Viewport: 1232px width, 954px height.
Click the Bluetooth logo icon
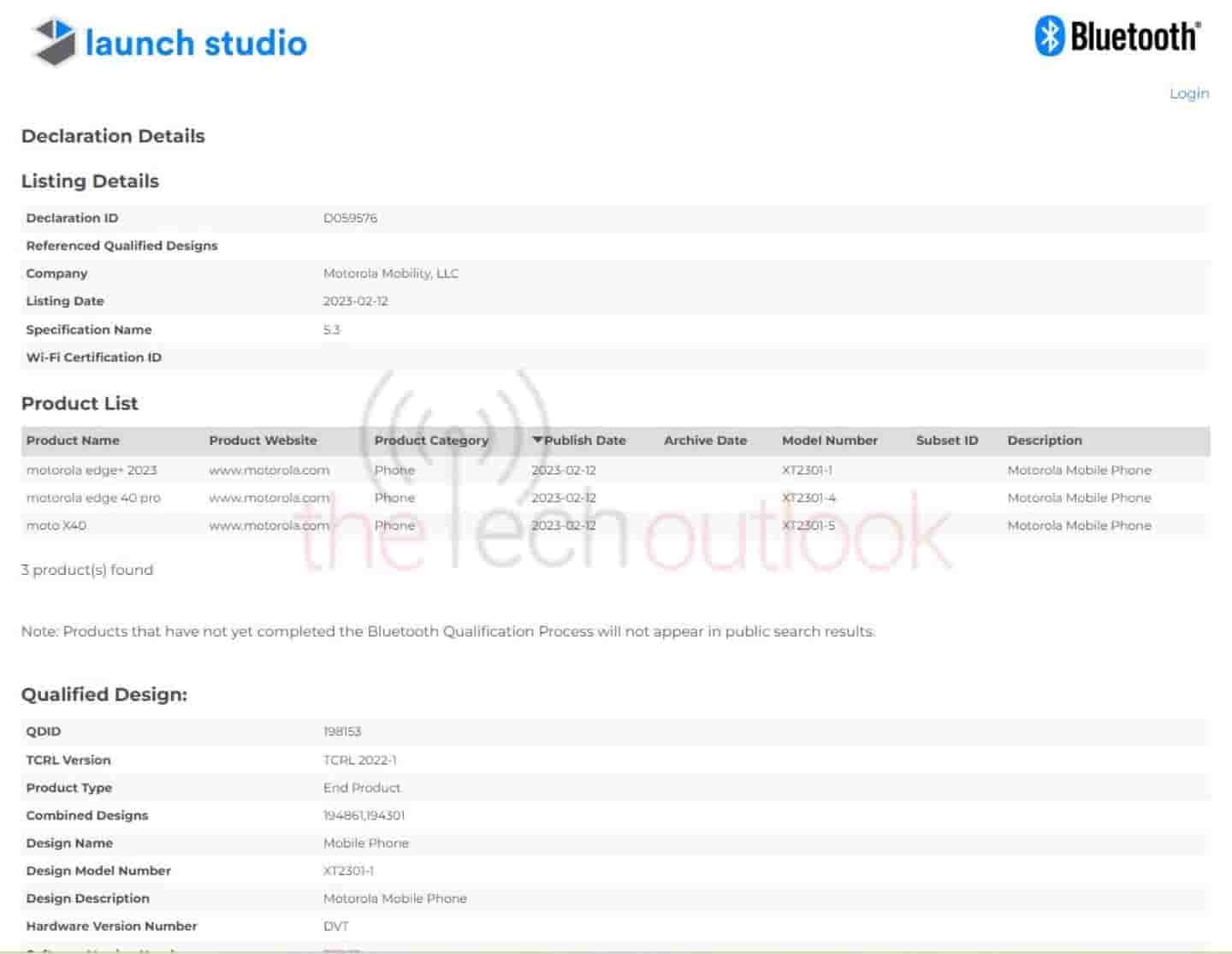pyautogui.click(x=1049, y=37)
